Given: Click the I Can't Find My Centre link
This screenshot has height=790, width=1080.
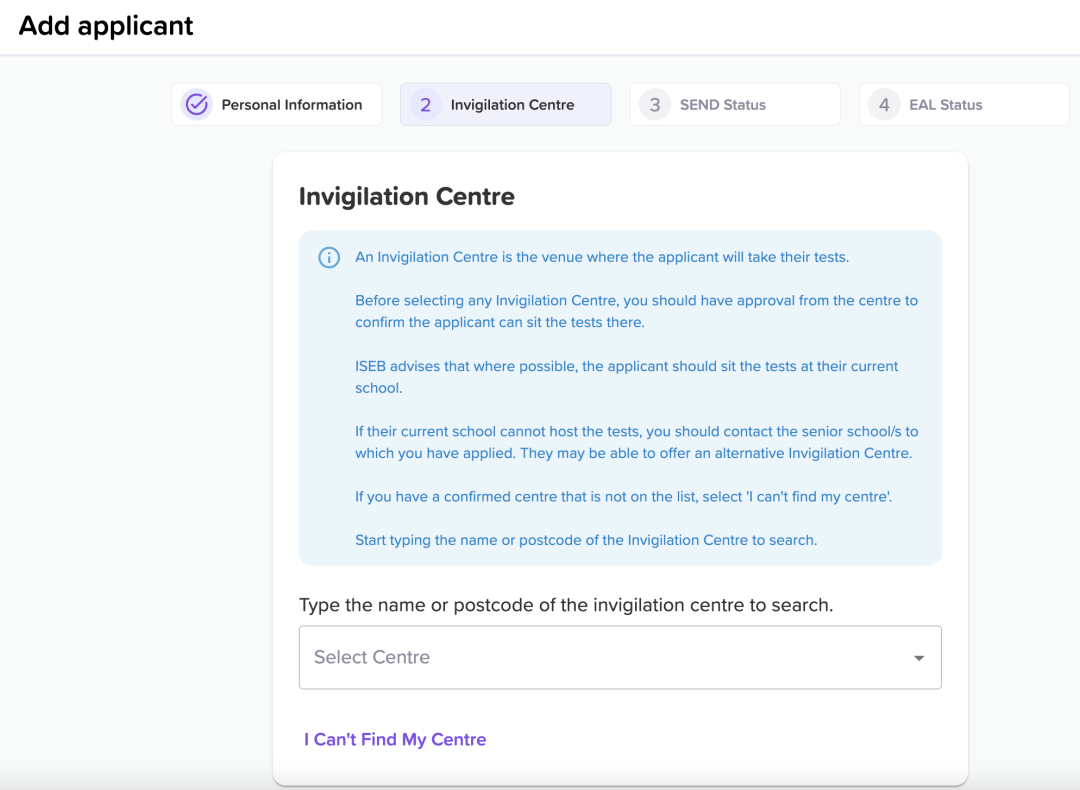Looking at the screenshot, I should pyautogui.click(x=395, y=739).
